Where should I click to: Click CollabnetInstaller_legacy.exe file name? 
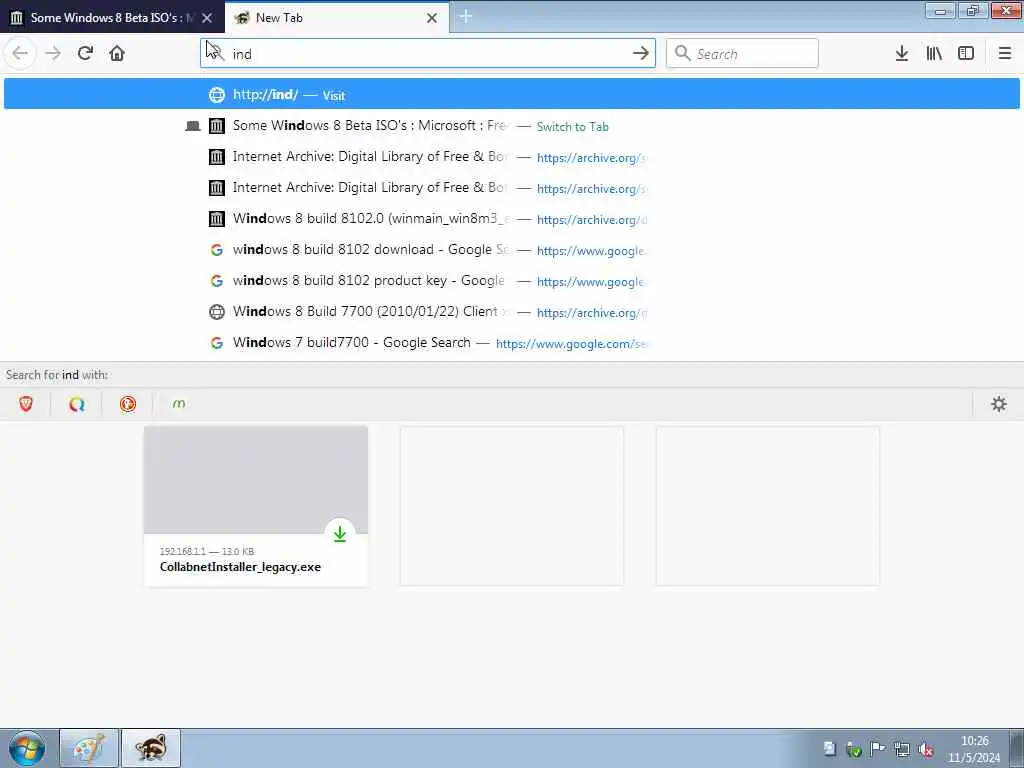(x=240, y=567)
